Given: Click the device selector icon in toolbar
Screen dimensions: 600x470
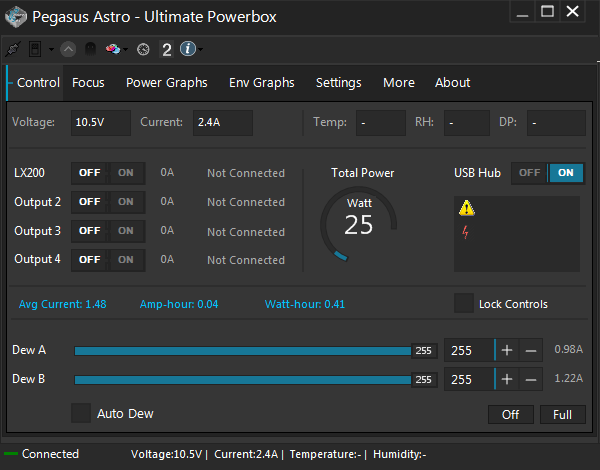Looking at the screenshot, I should pyautogui.click(x=35, y=49).
